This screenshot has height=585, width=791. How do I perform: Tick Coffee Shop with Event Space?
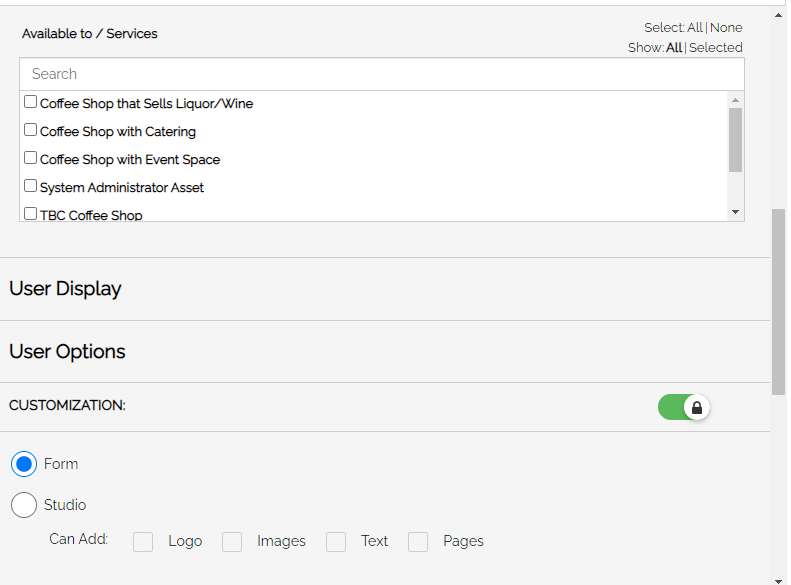31,158
